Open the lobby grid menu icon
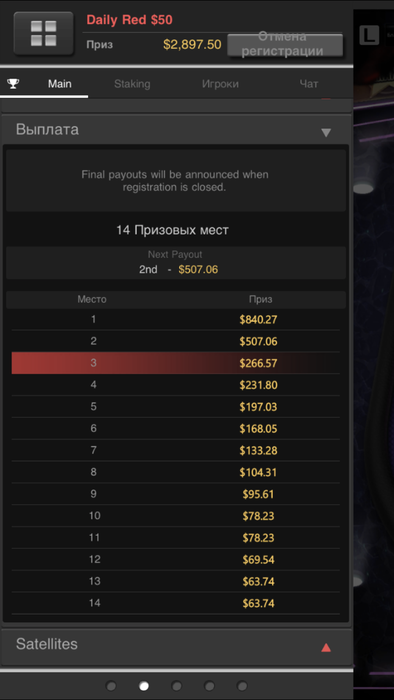The width and height of the screenshot is (394, 700). tap(44, 33)
